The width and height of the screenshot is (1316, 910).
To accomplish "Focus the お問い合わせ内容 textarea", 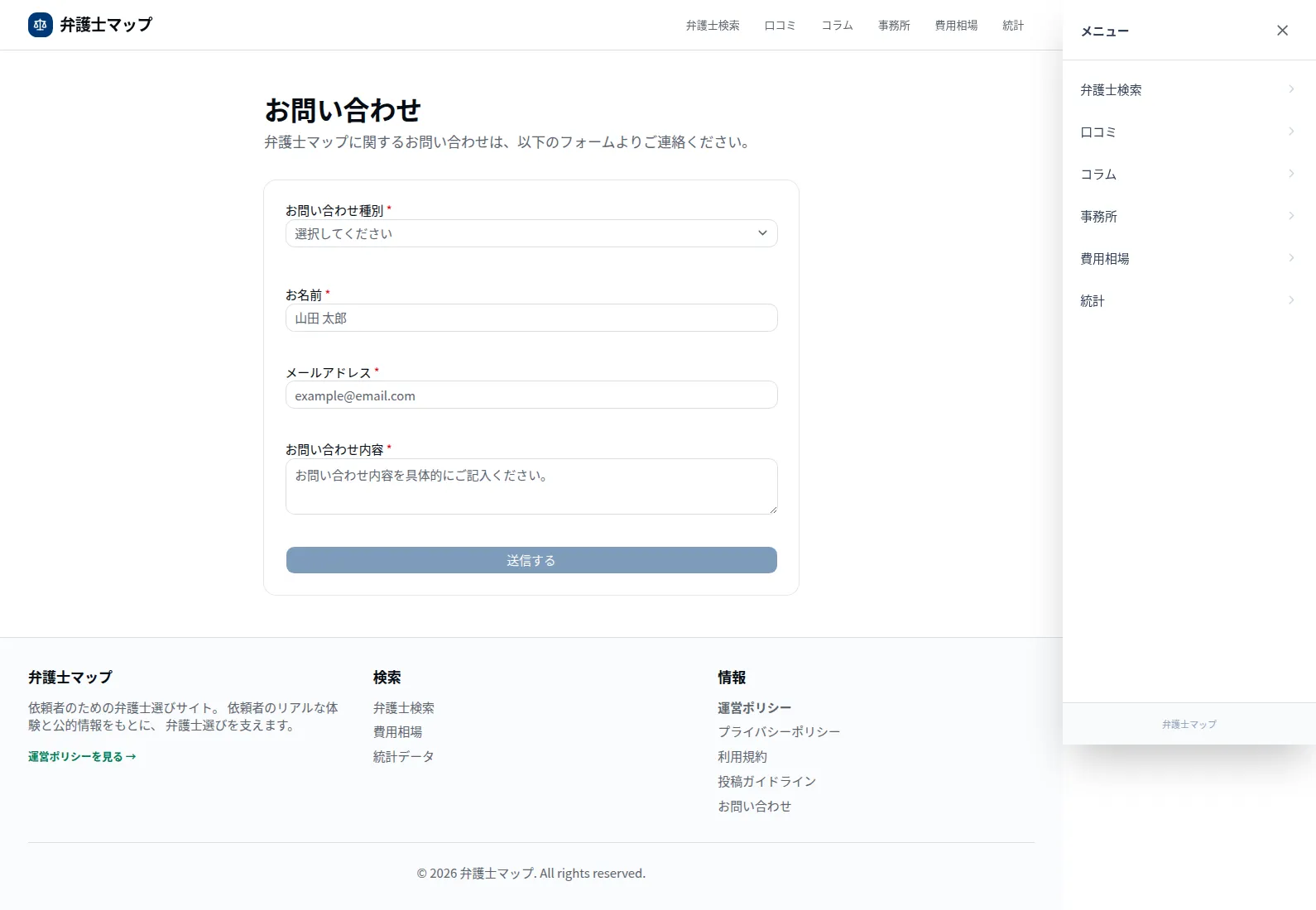I will (x=531, y=486).
